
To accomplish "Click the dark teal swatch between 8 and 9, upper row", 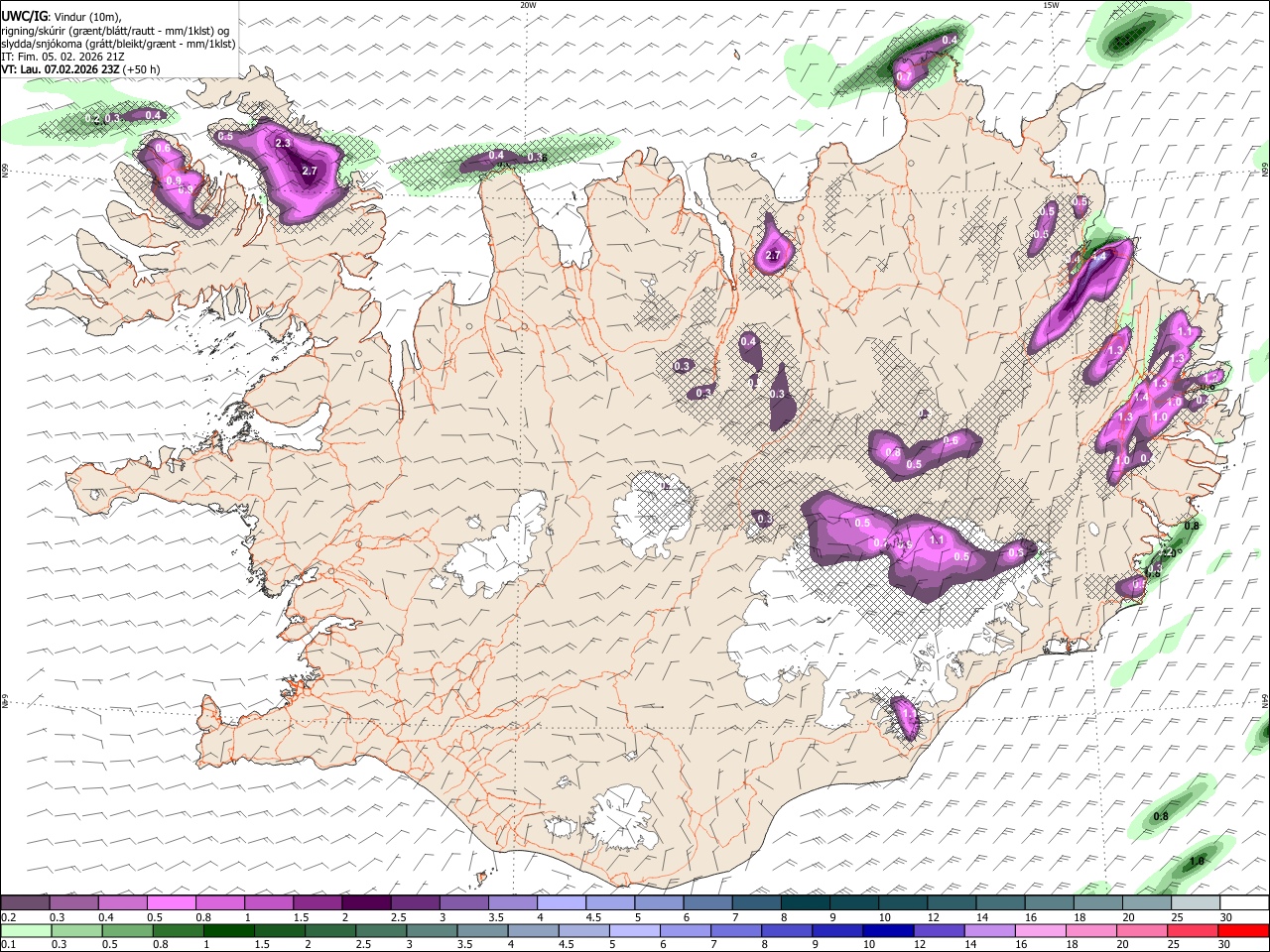I will tap(806, 903).
